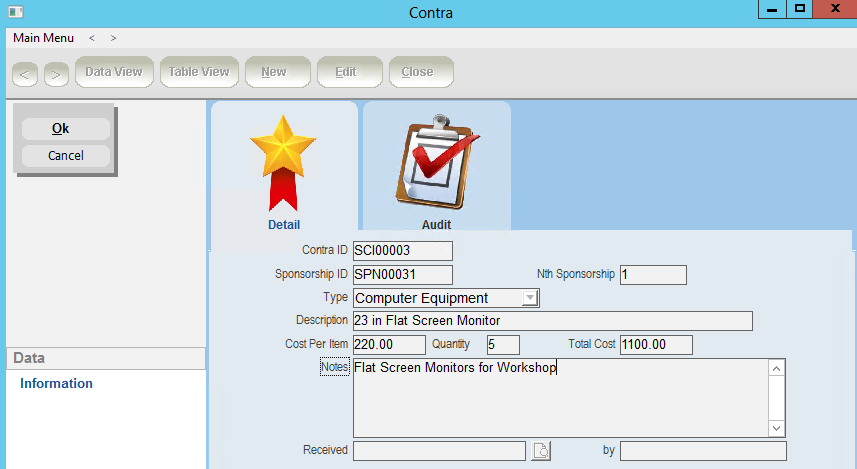Click the window system menu icon
Screen dimensions: 857x469
tap(14, 12)
